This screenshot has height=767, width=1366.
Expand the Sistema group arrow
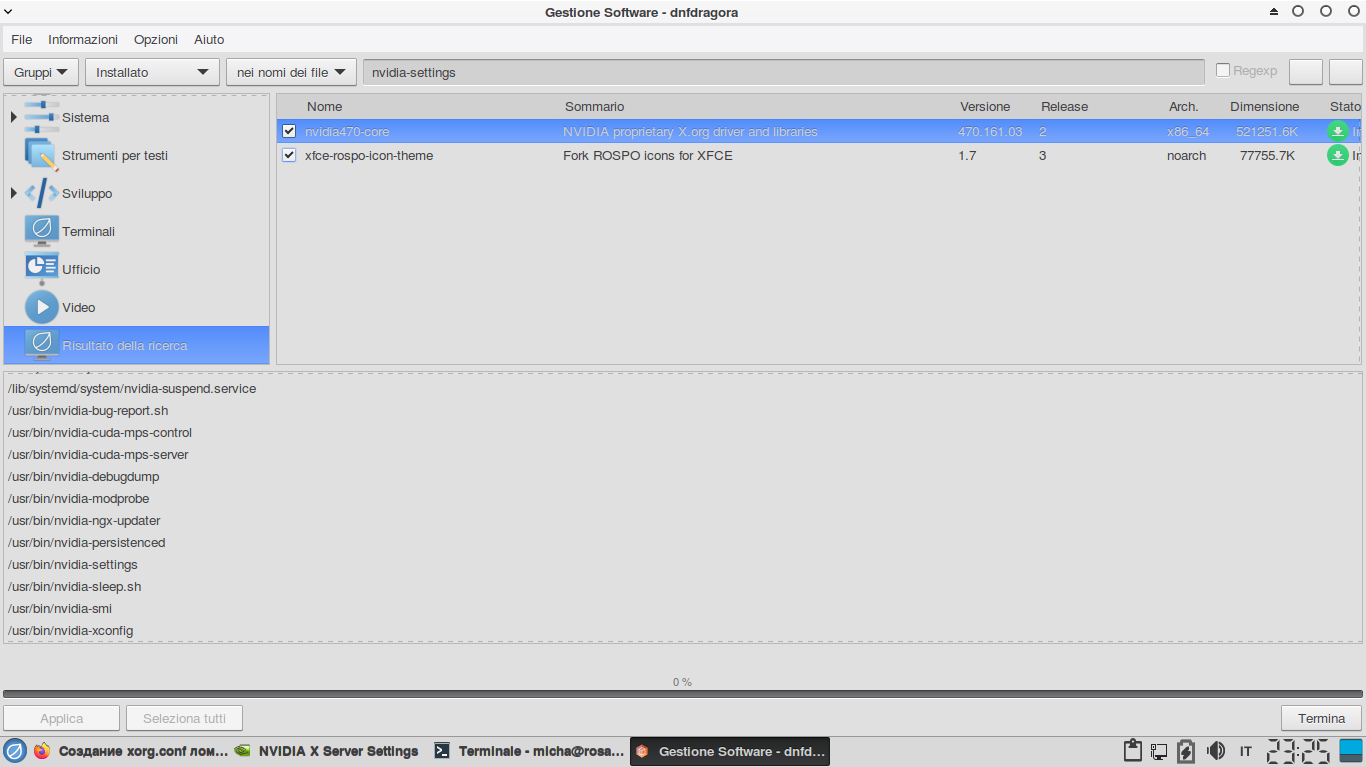(13, 117)
